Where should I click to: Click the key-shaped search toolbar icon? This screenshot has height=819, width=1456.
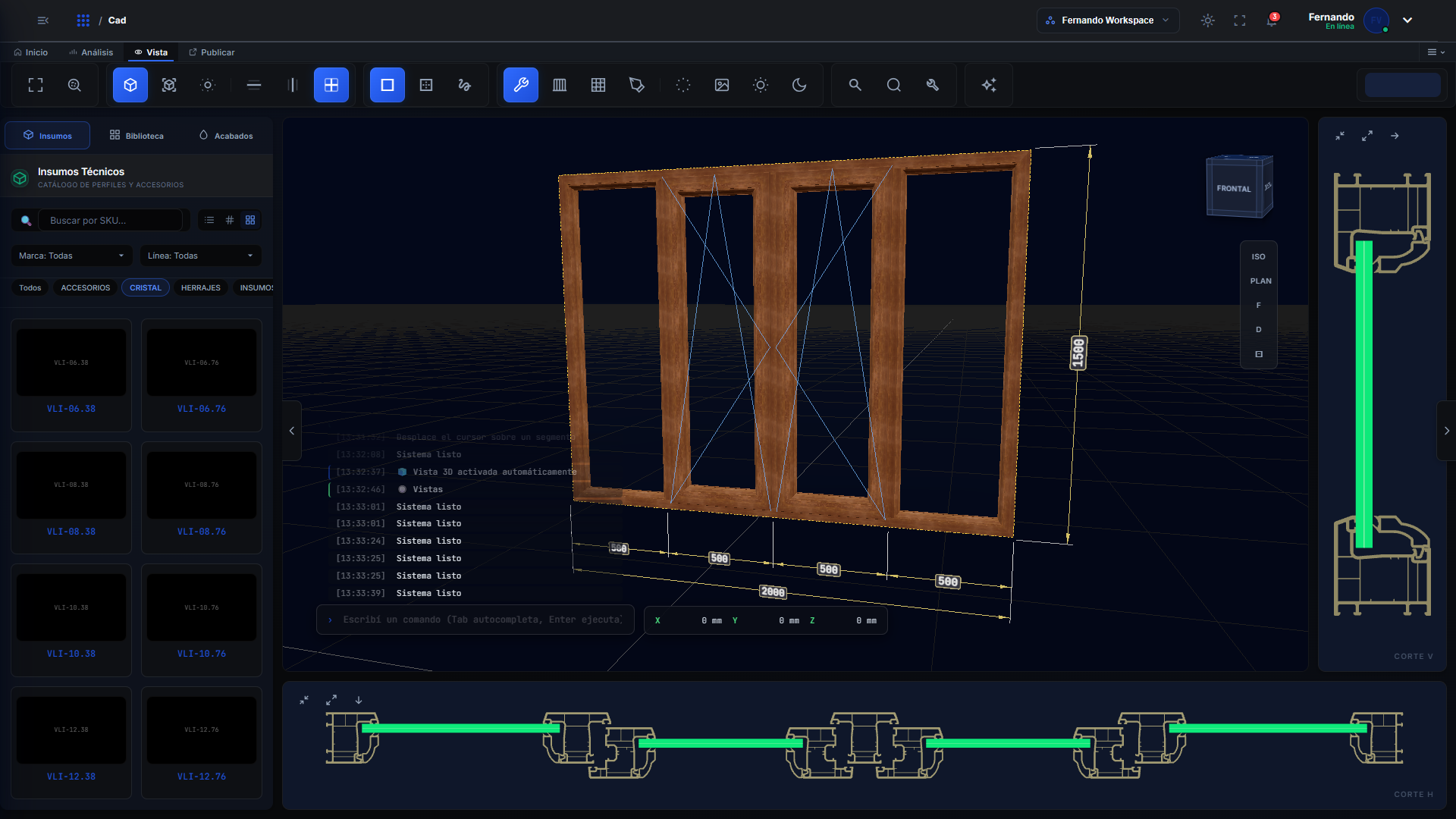click(x=933, y=85)
